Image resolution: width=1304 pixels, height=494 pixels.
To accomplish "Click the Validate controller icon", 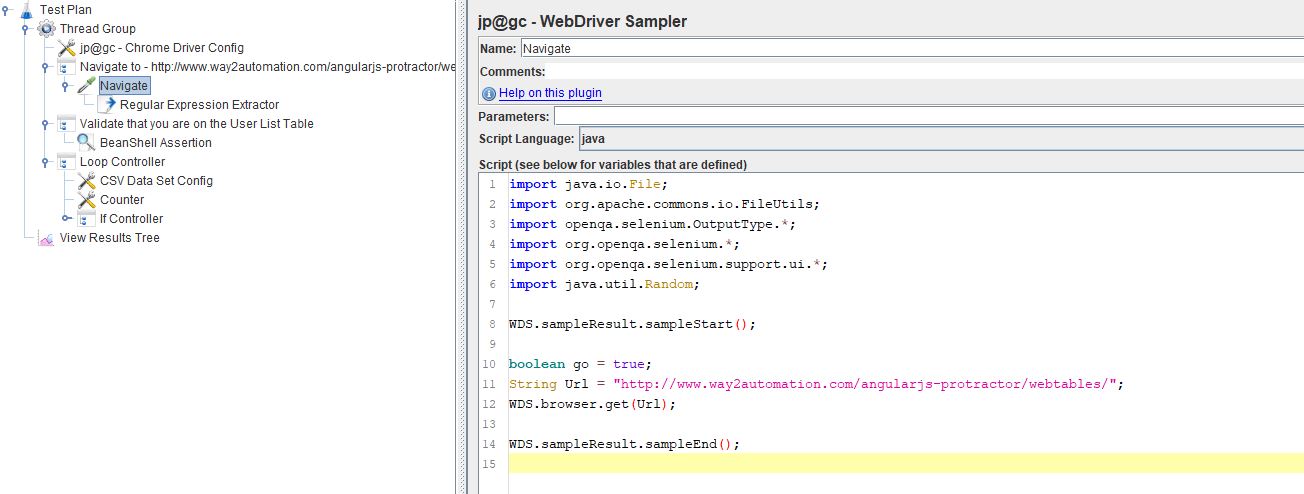I will point(66,124).
